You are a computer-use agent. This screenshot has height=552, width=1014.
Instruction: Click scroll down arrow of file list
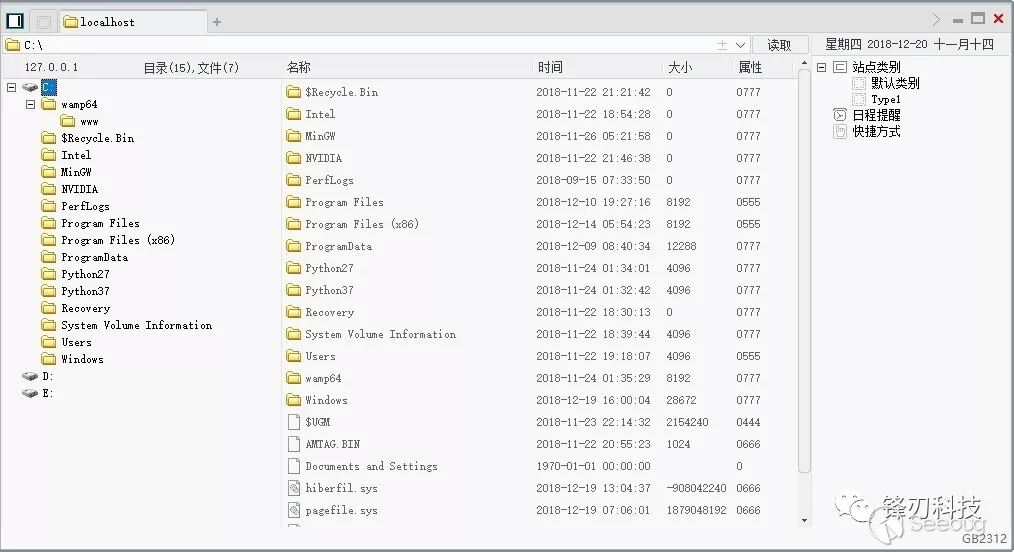tap(804, 520)
